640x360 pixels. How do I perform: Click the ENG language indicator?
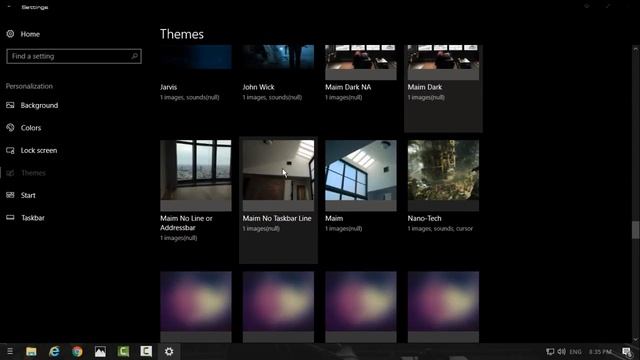pos(576,351)
